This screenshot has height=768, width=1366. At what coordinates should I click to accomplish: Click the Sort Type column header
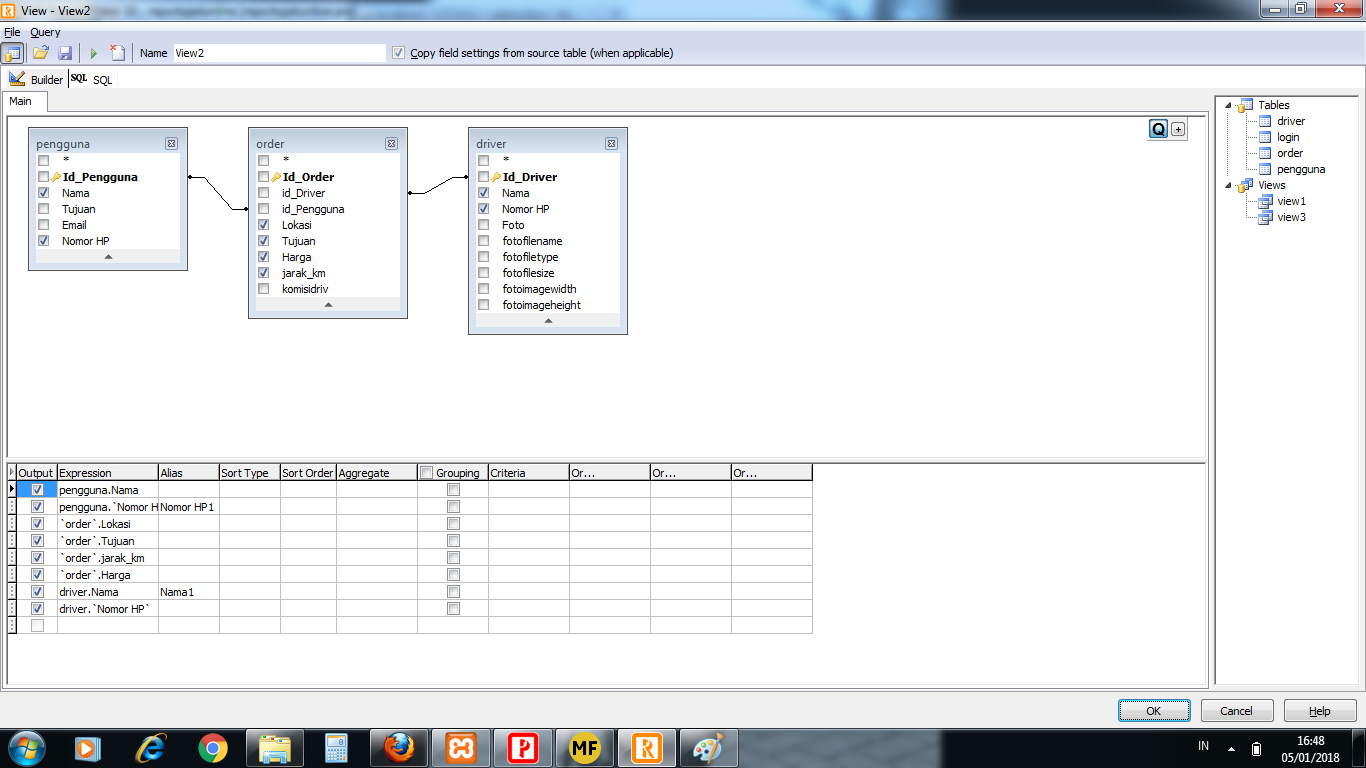(x=250, y=473)
